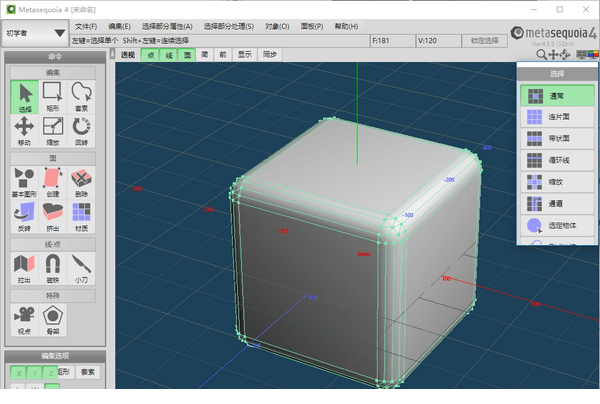Viewport: 600px width, 404px height.
Task: Click the 锁定选择 button
Action: (x=487, y=41)
